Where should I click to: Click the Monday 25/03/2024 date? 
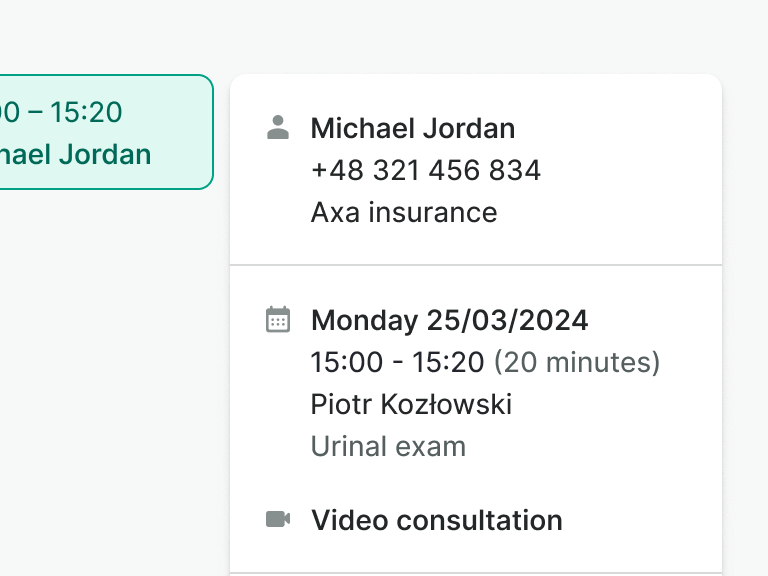click(449, 320)
